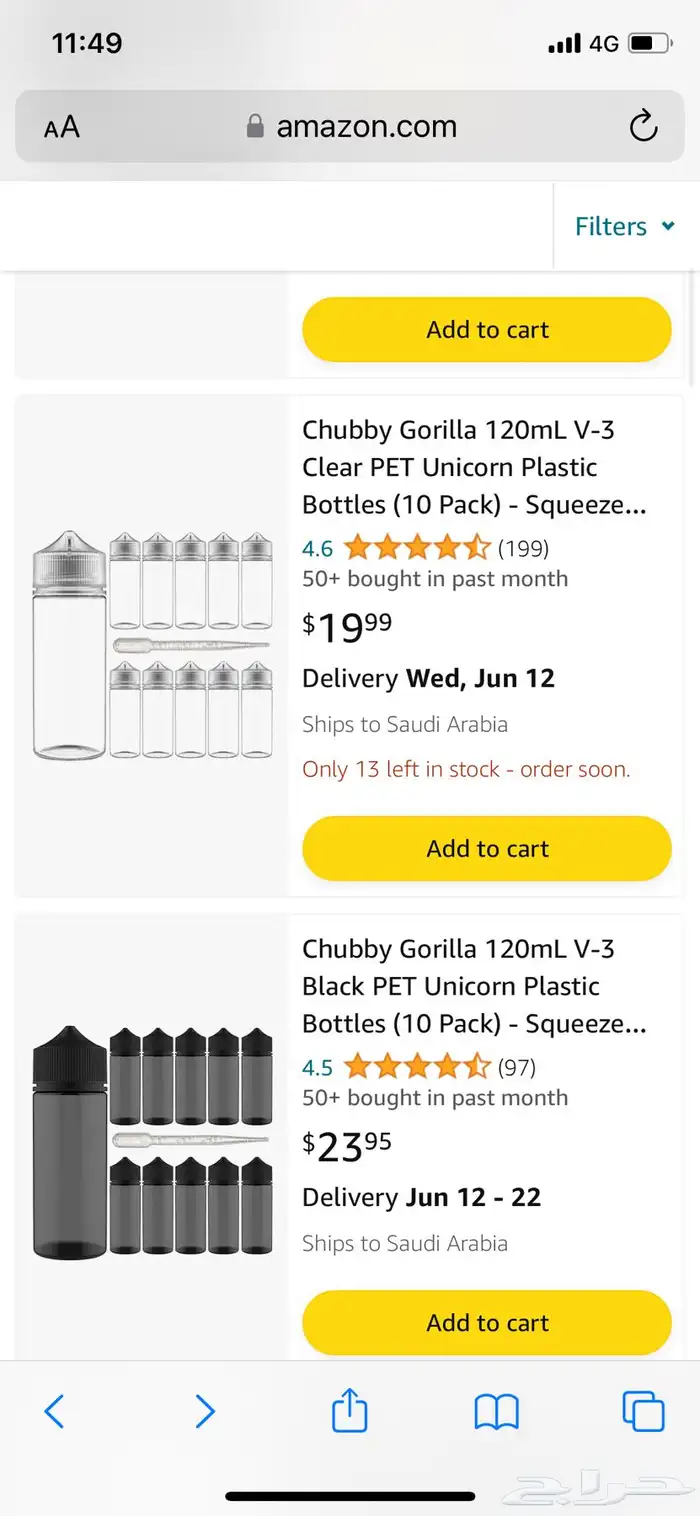The height and width of the screenshot is (1516, 700).
Task: Open the Safari share sheet
Action: [x=349, y=1411]
